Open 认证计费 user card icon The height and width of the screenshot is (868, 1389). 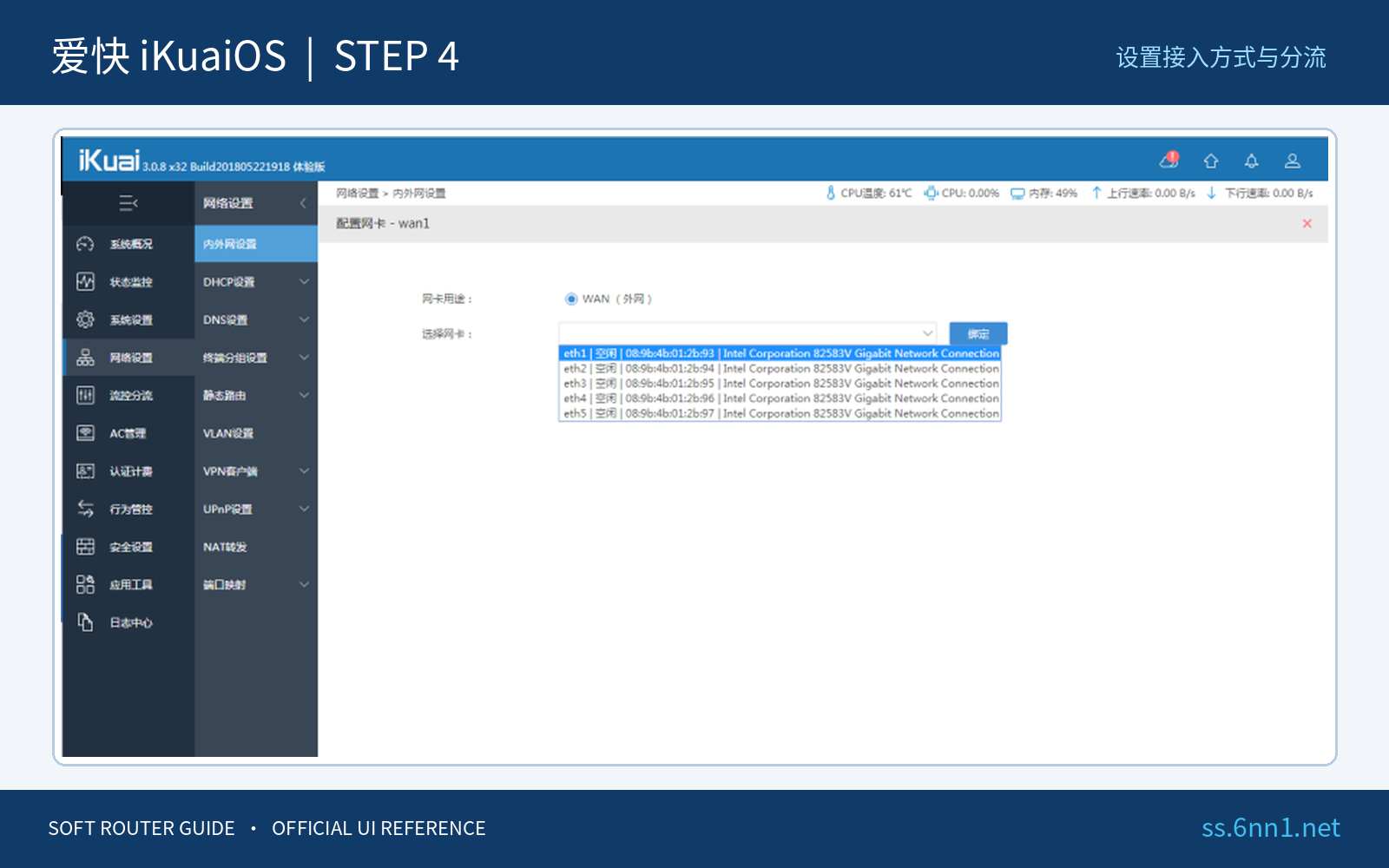[x=85, y=470]
